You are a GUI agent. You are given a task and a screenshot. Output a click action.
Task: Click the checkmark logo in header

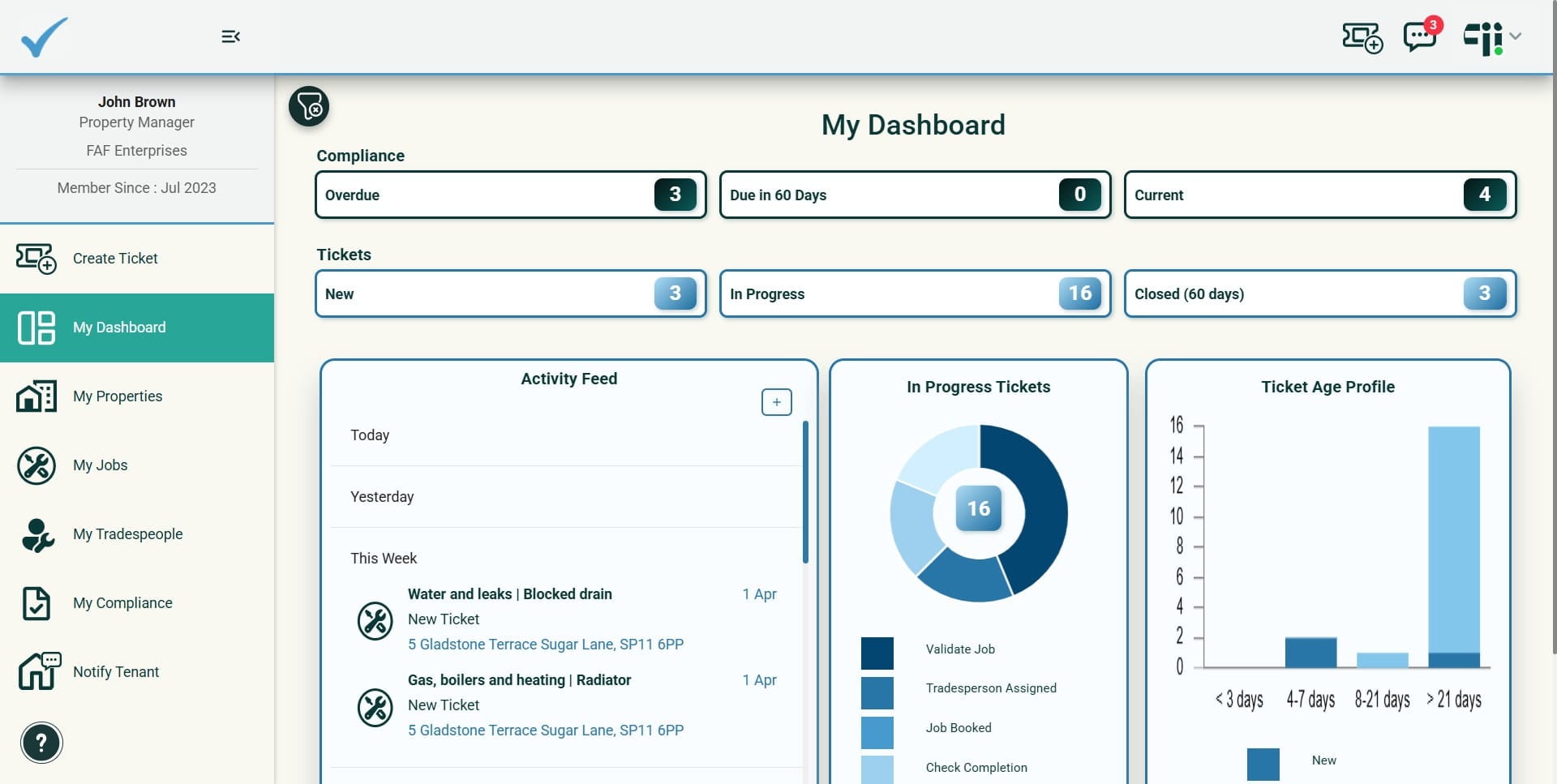[x=44, y=37]
